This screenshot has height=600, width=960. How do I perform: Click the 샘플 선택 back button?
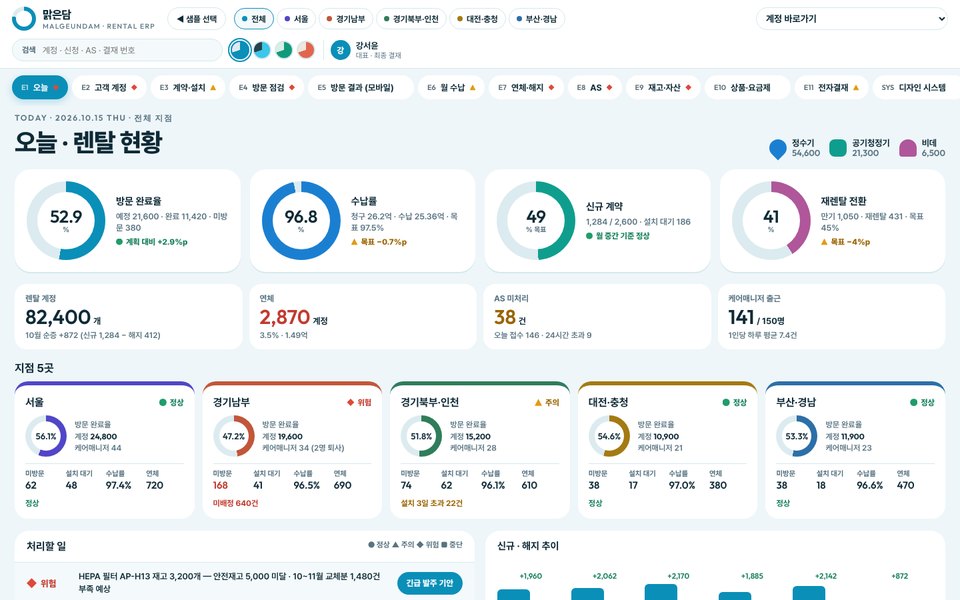pyautogui.click(x=197, y=19)
